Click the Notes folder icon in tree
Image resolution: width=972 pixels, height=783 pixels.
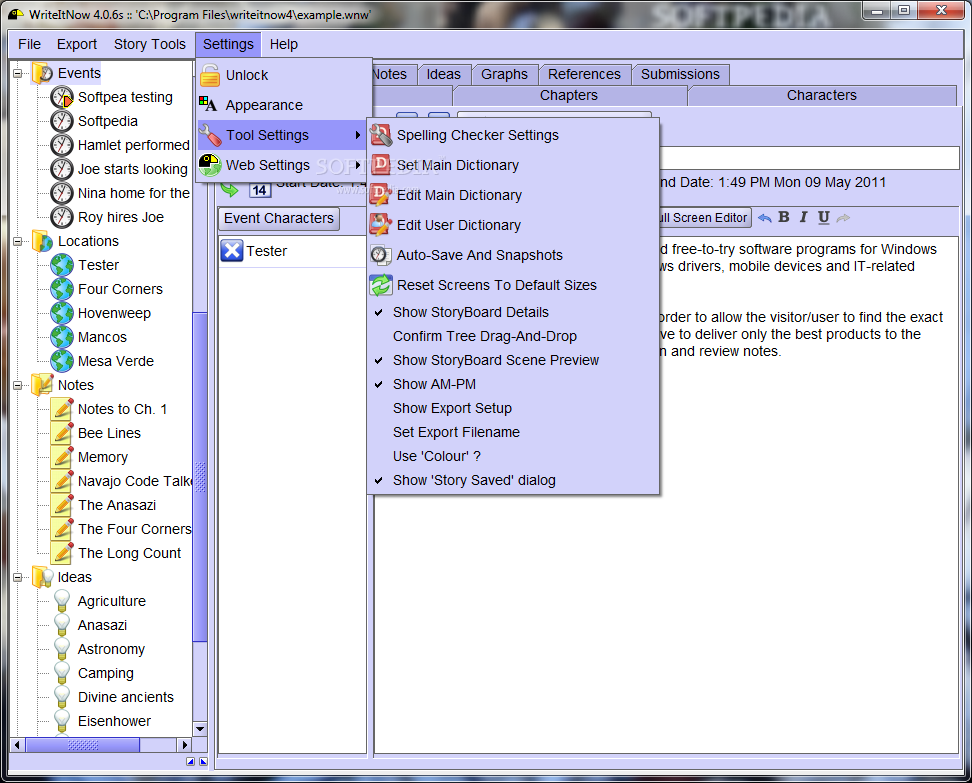(42, 385)
